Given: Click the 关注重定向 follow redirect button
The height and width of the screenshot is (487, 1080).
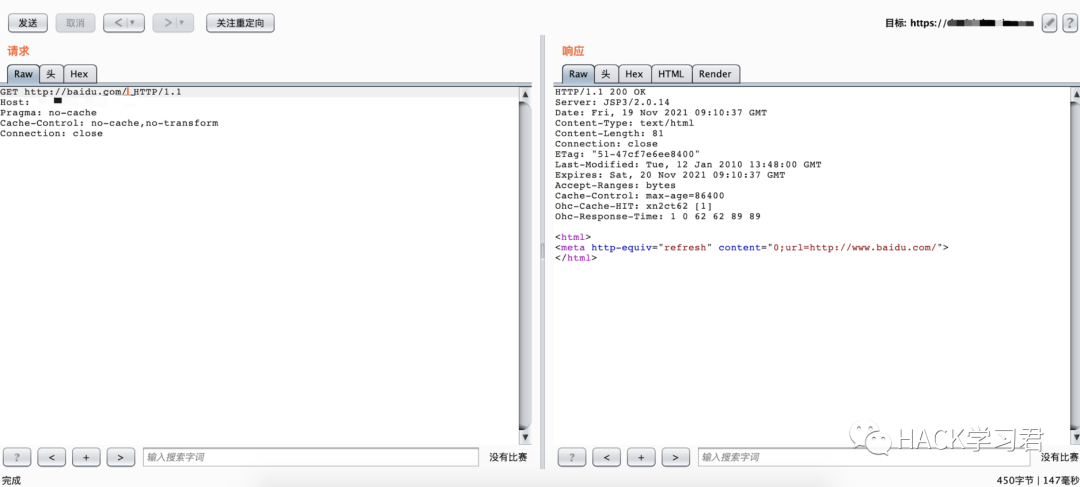Looking at the screenshot, I should (240, 23).
